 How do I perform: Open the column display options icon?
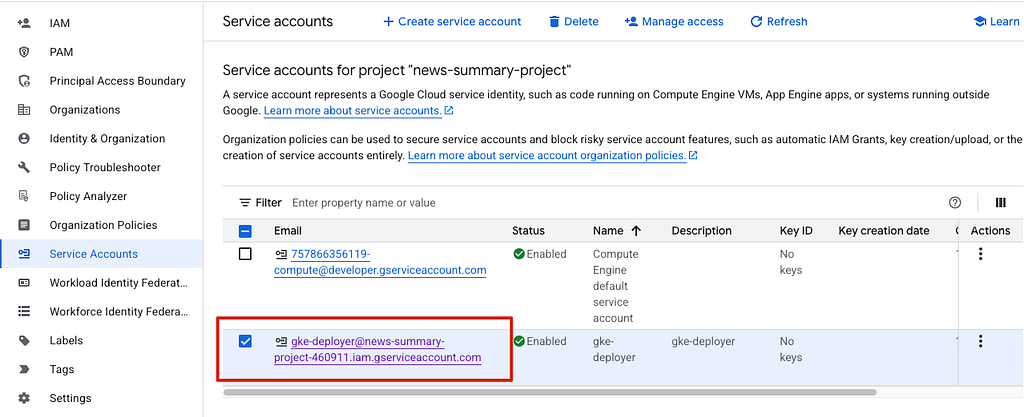(1000, 203)
